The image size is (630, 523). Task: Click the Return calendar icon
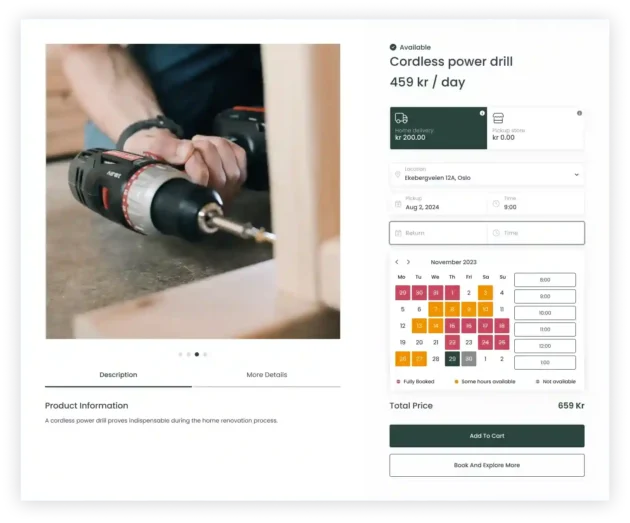[398, 233]
